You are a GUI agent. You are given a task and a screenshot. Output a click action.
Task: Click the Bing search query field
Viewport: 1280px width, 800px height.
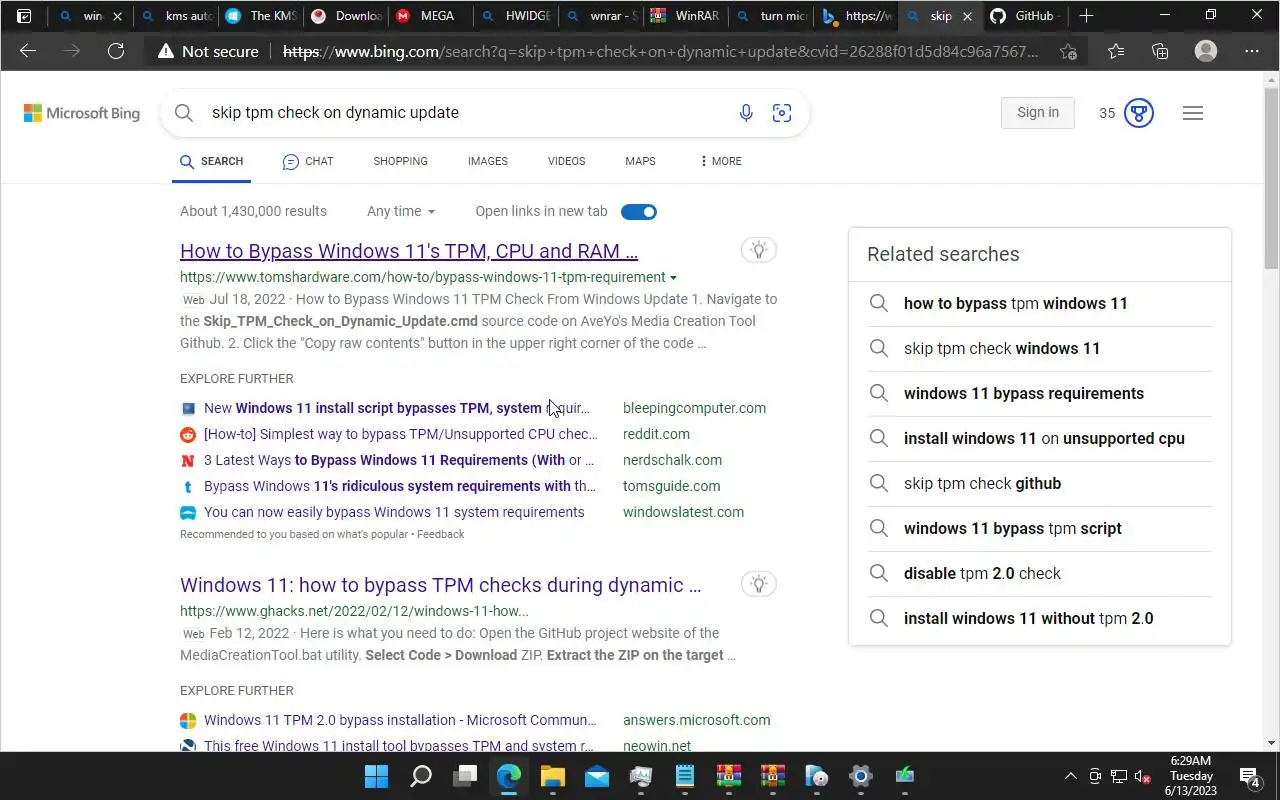[x=465, y=113]
